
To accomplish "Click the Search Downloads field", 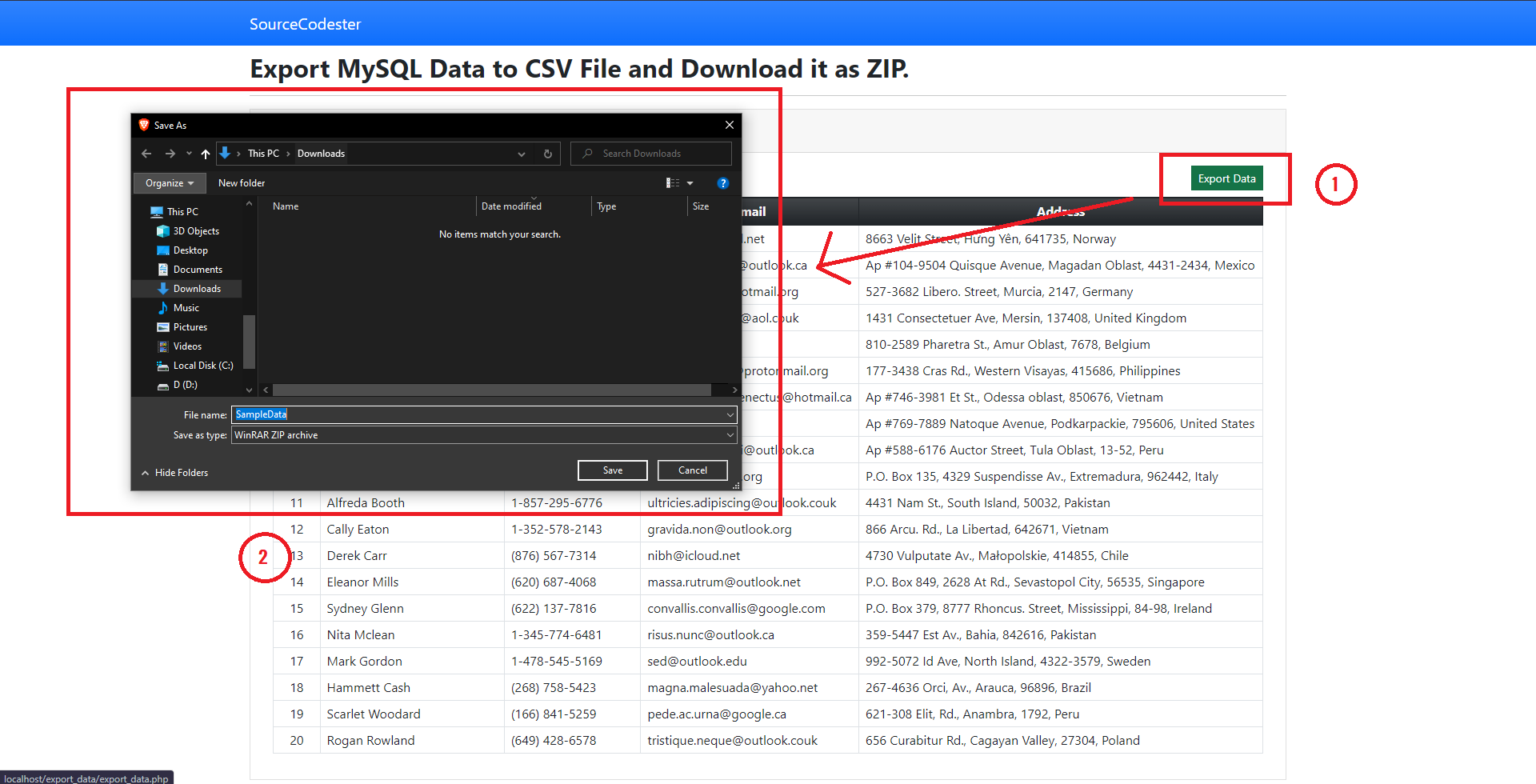I will coord(651,154).
